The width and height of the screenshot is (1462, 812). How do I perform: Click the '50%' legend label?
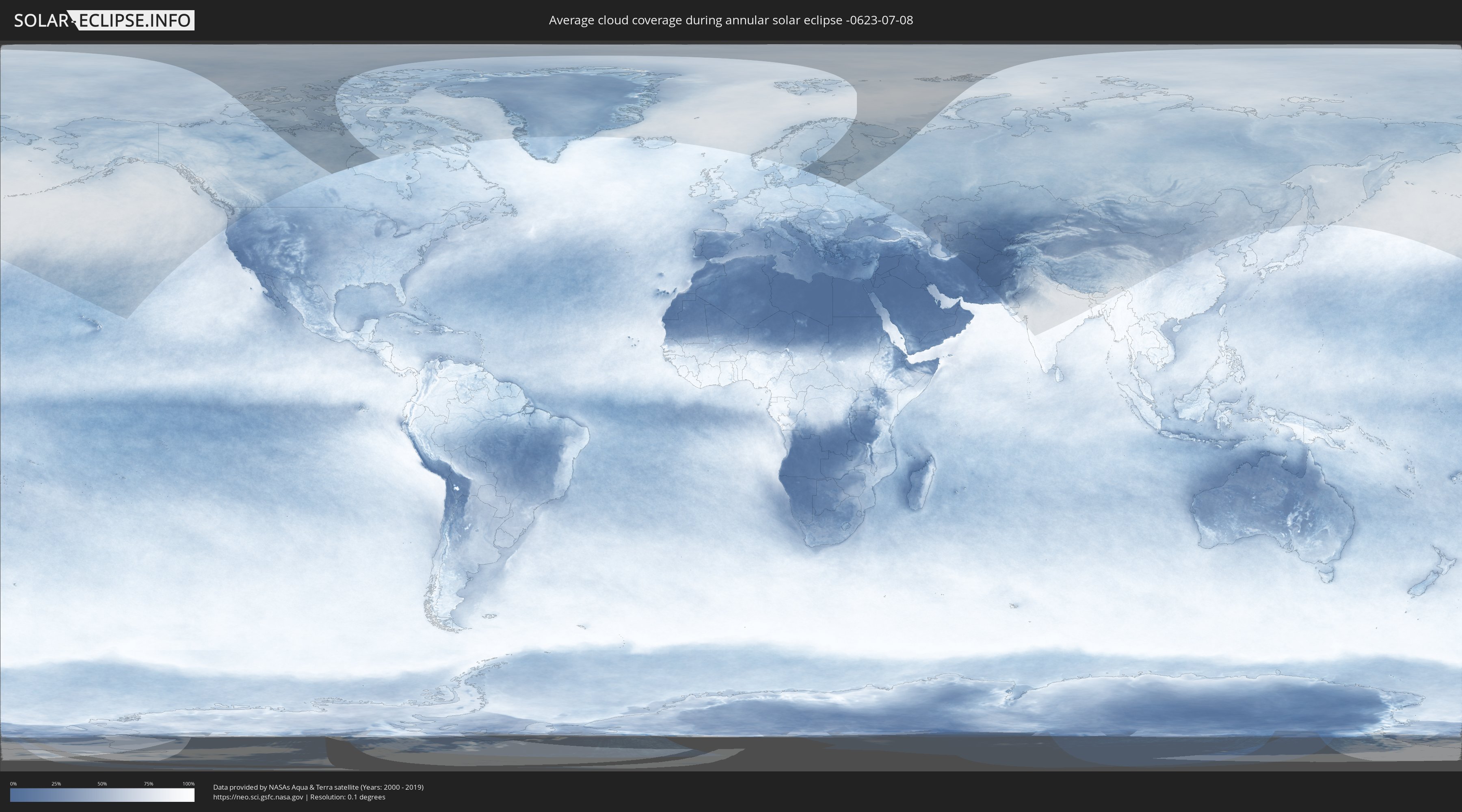point(102,784)
